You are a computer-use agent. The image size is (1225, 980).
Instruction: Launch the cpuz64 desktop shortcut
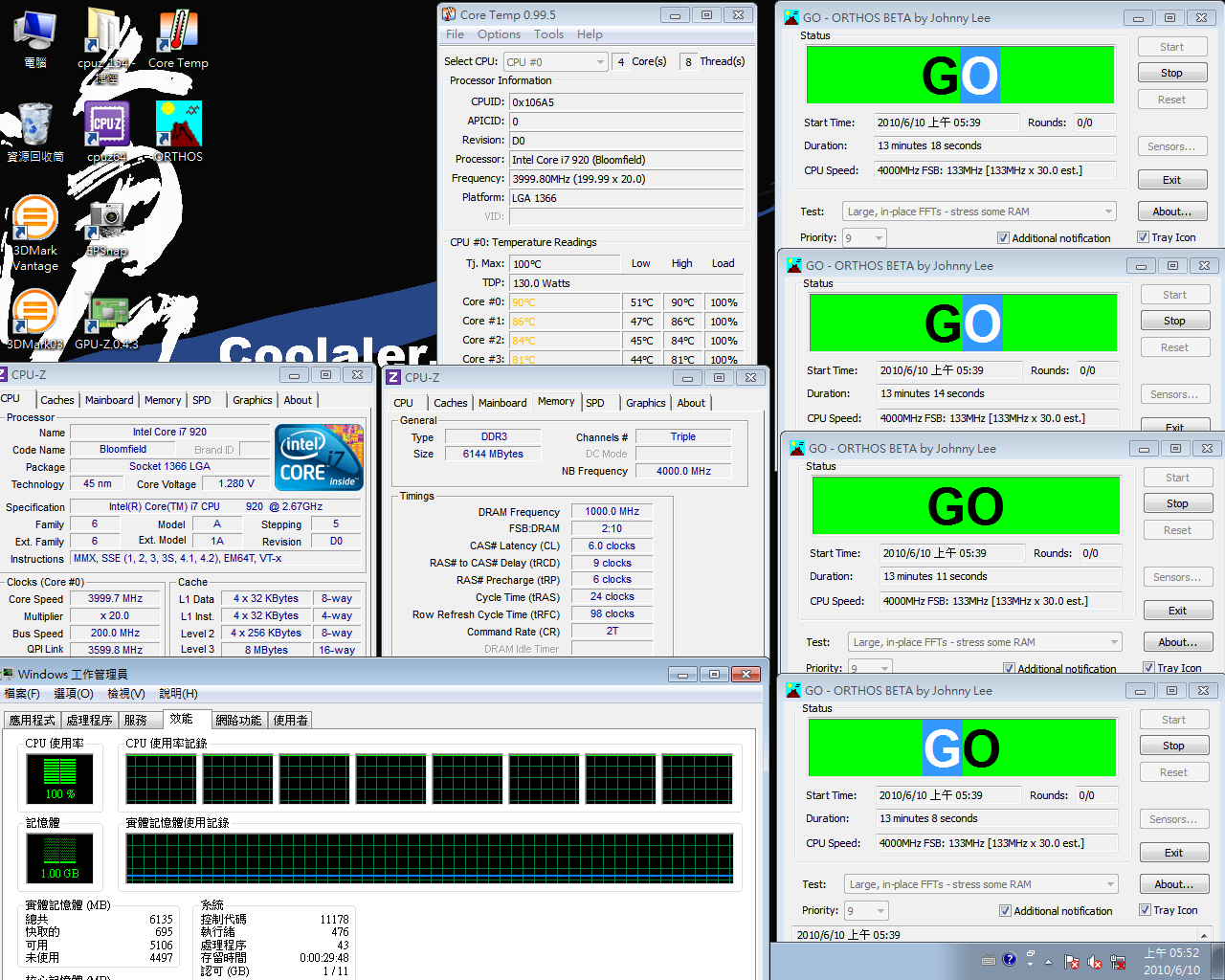[x=106, y=132]
